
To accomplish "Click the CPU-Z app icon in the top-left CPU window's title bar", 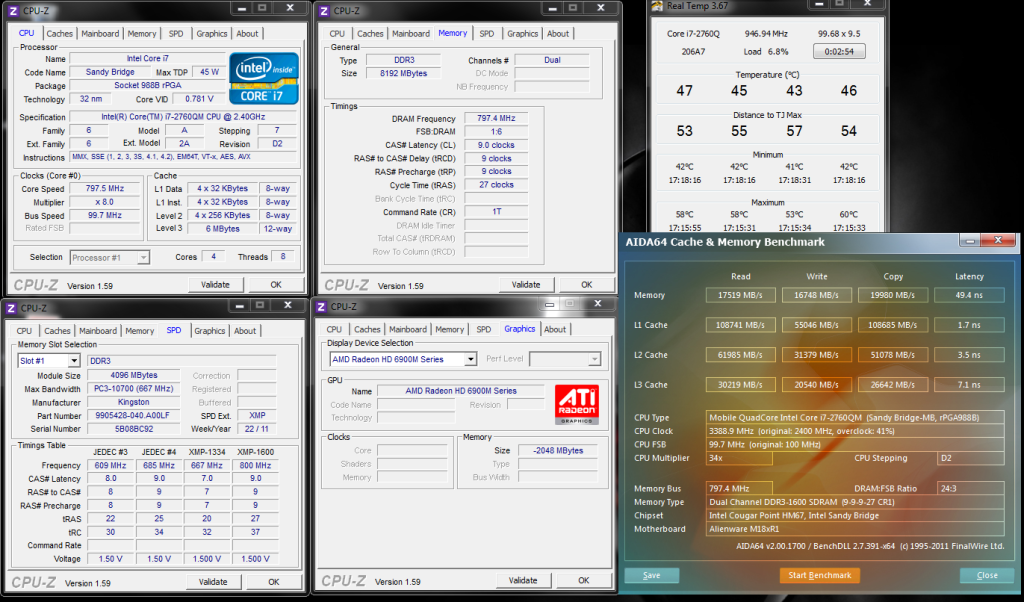I will point(12,10).
